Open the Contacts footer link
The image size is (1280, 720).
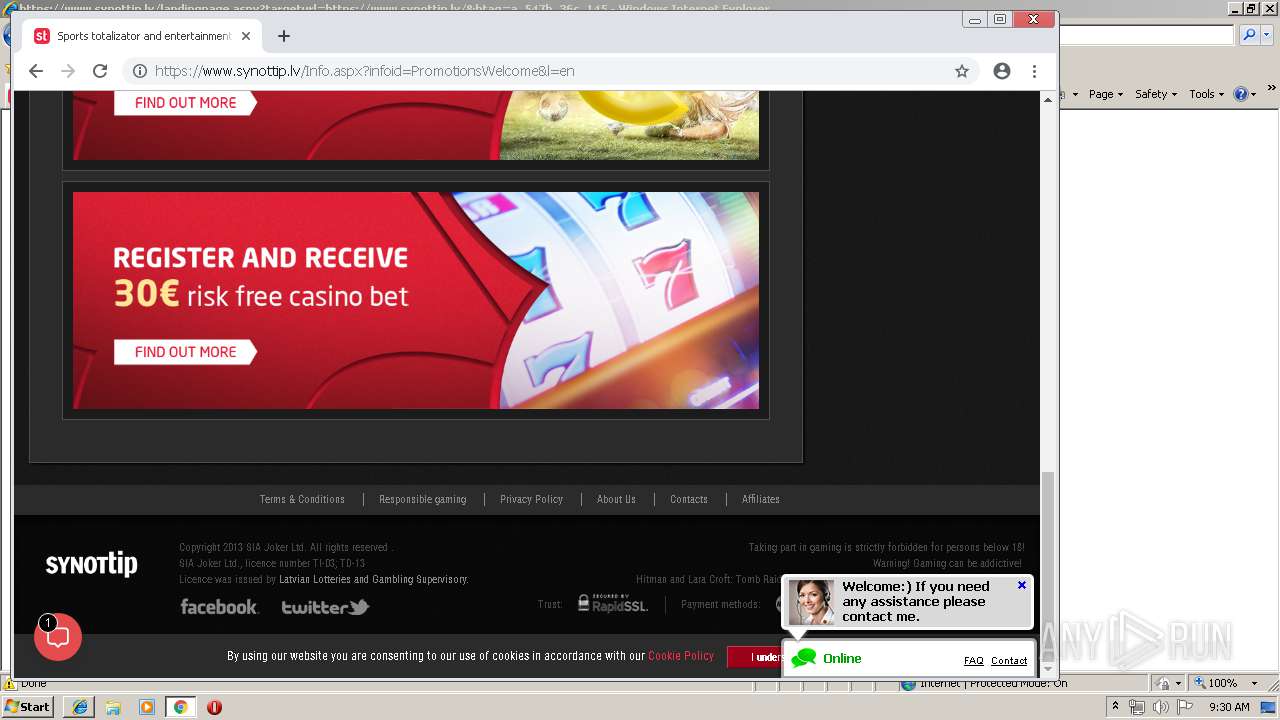689,499
